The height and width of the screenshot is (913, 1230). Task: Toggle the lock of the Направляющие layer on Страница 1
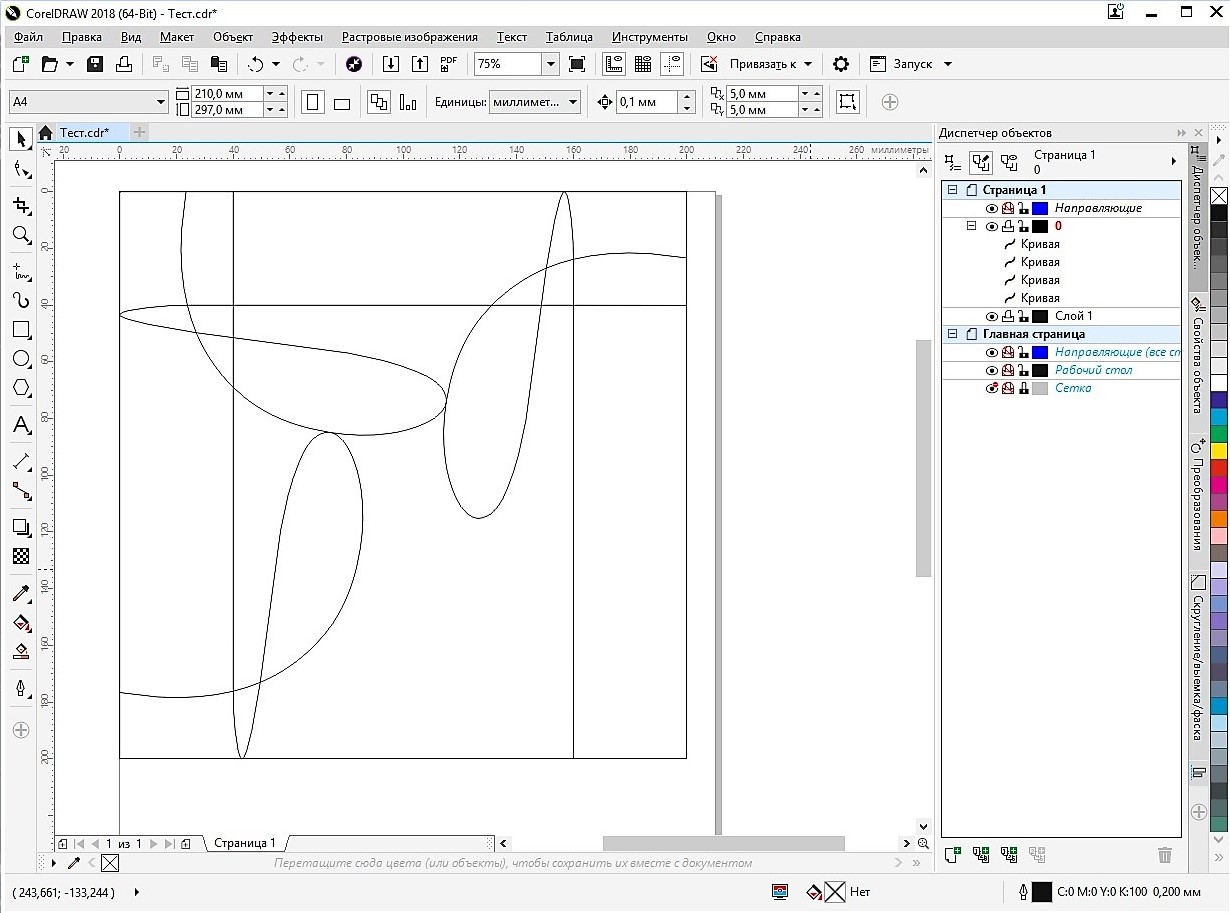1024,208
